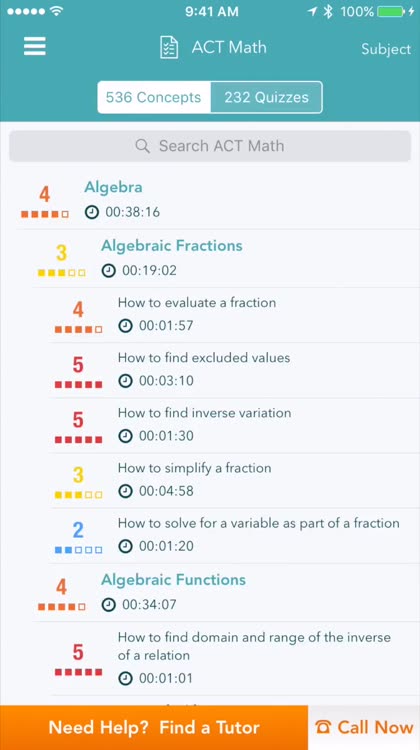Open the hamburger menu
This screenshot has height=750, width=420.
tap(35, 46)
